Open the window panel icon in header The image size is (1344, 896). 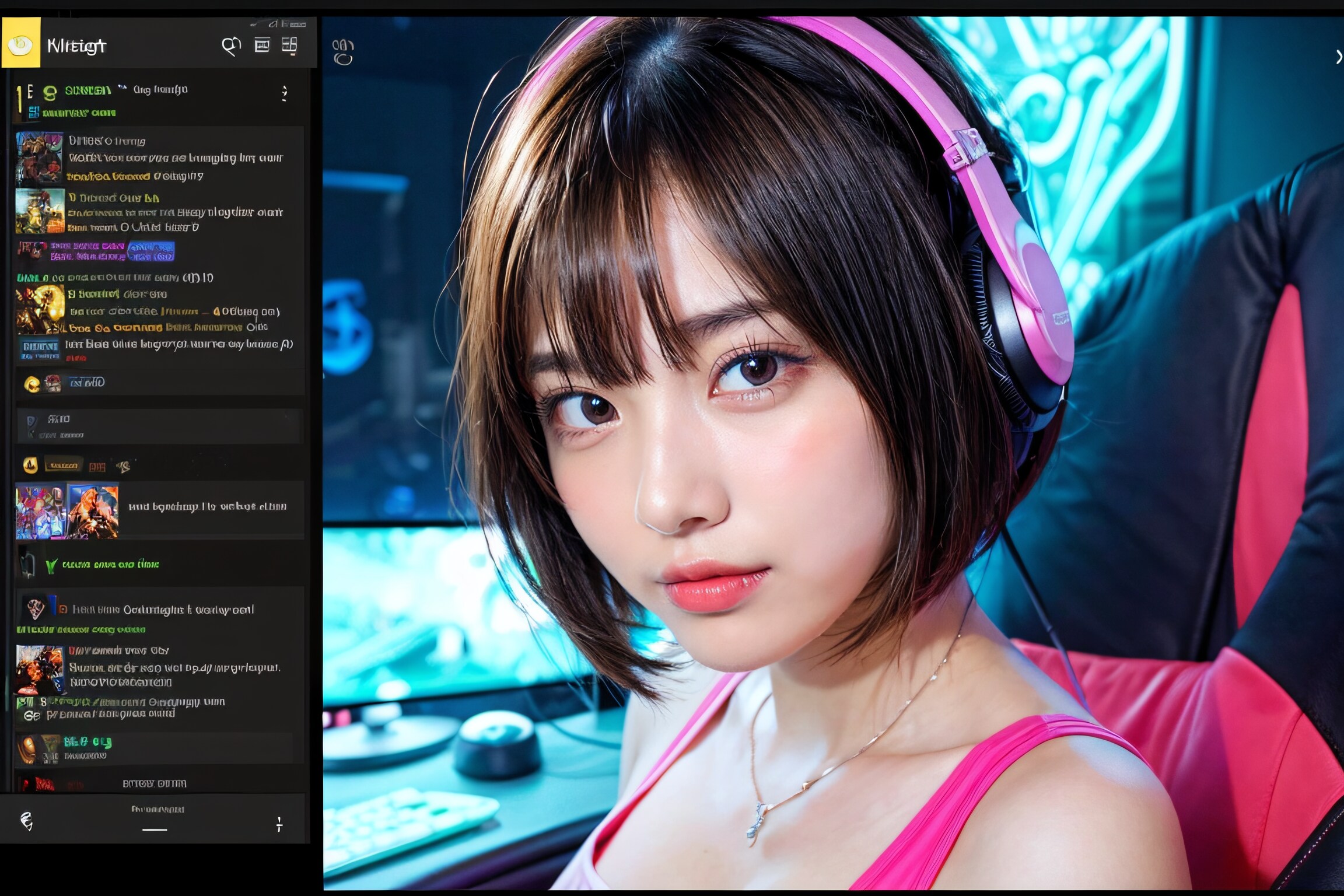coord(262,45)
